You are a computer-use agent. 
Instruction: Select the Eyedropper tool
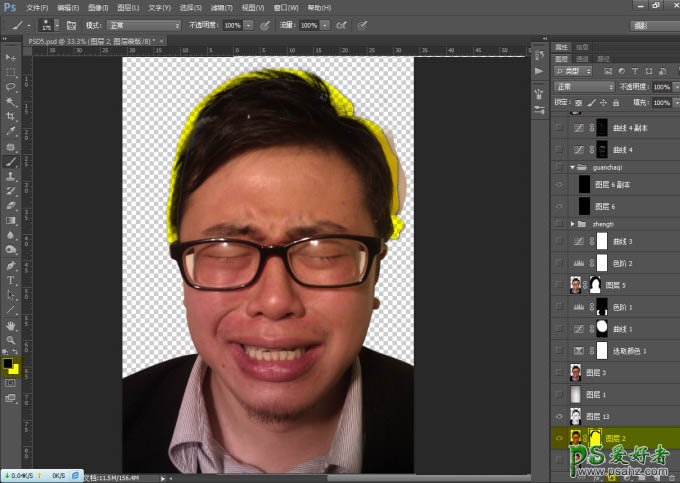tap(11, 131)
